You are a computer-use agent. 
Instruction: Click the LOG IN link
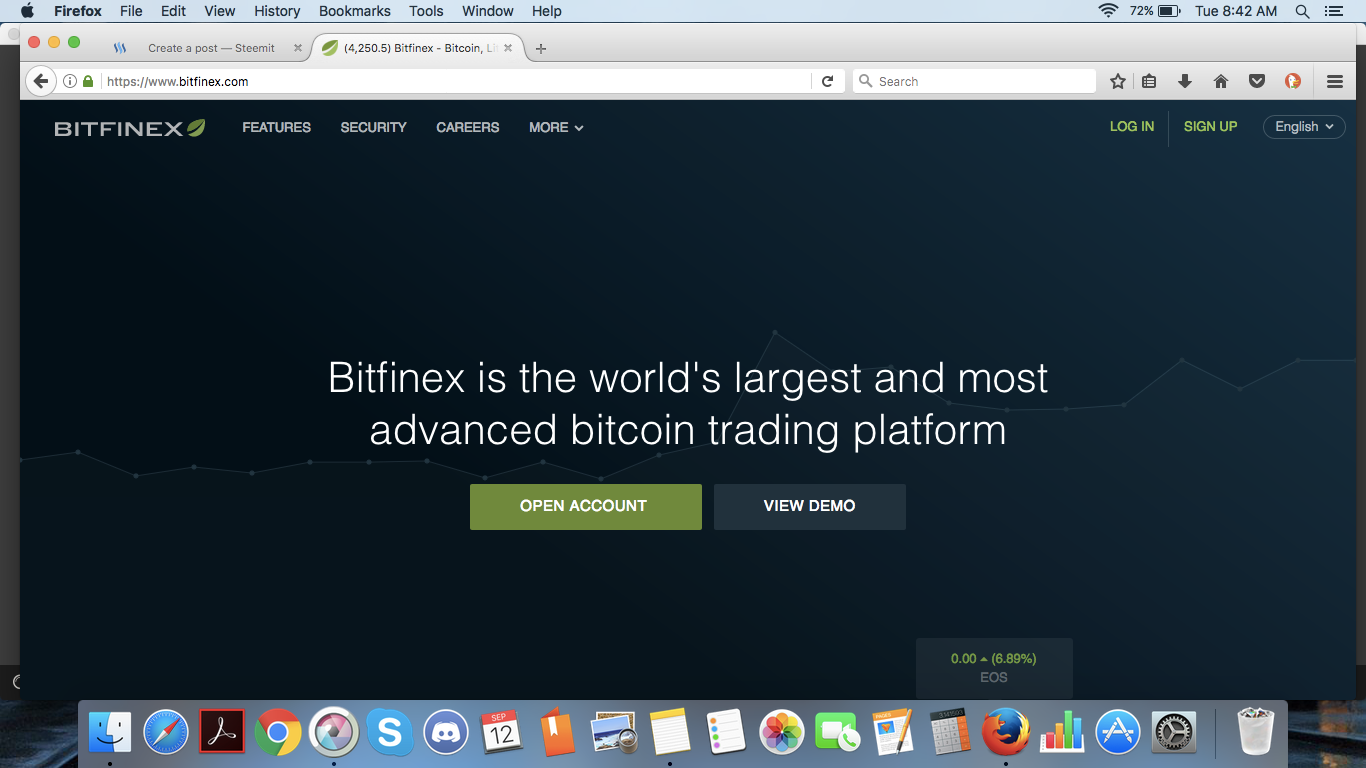pyautogui.click(x=1132, y=126)
